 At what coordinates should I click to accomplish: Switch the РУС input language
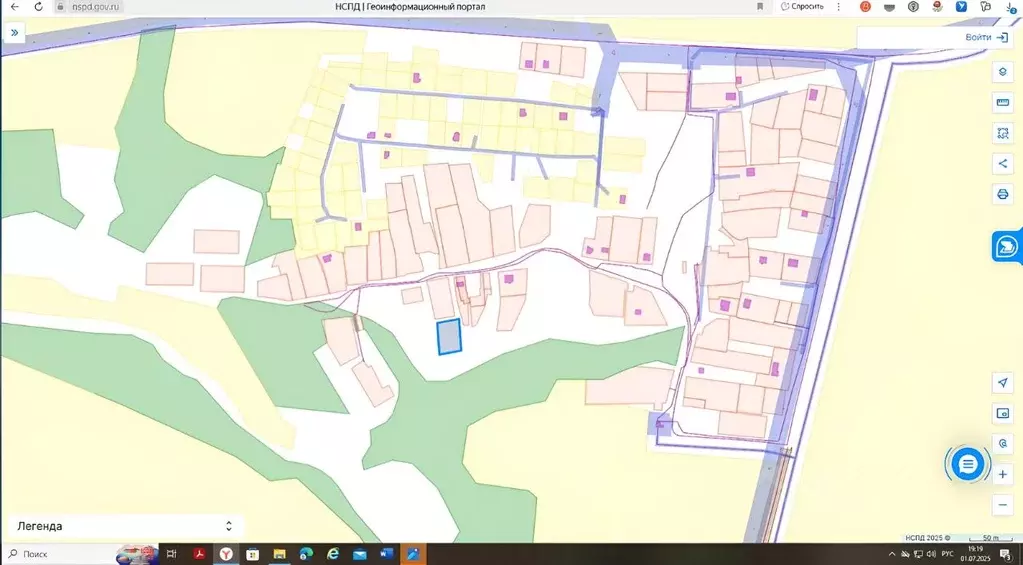[x=947, y=555]
